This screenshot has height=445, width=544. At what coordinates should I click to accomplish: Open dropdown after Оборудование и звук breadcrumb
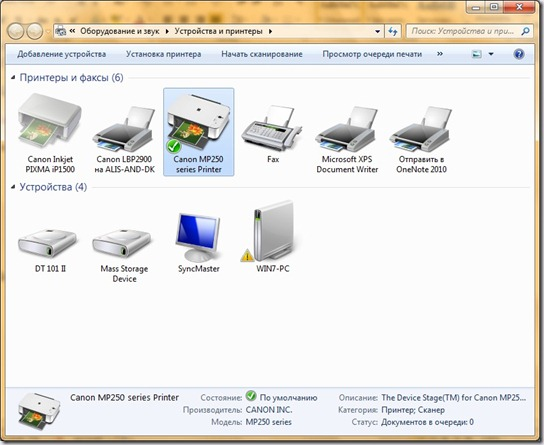167,32
